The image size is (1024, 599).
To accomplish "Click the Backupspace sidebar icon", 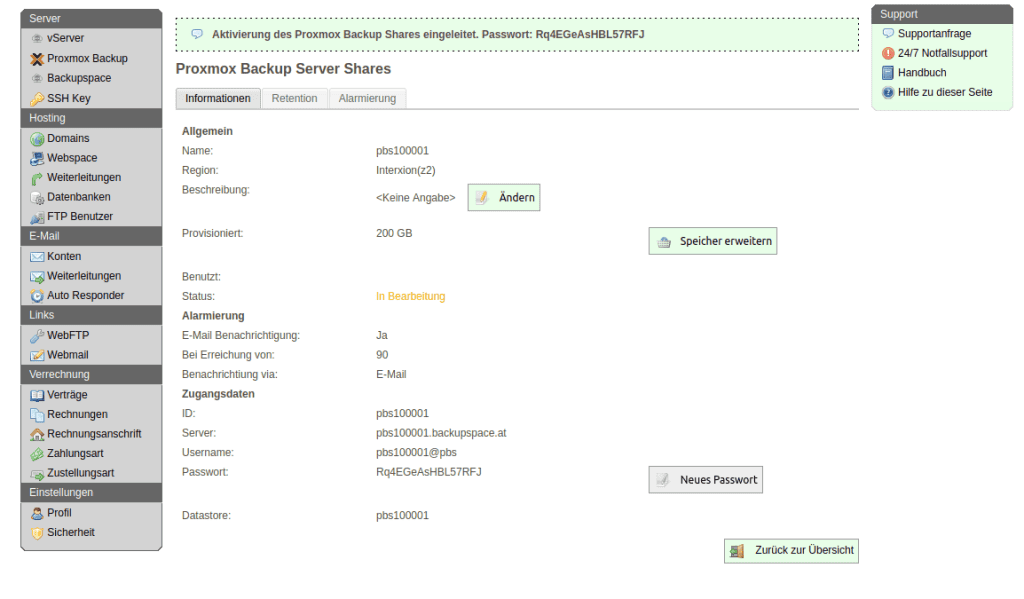I will pyautogui.click(x=37, y=78).
